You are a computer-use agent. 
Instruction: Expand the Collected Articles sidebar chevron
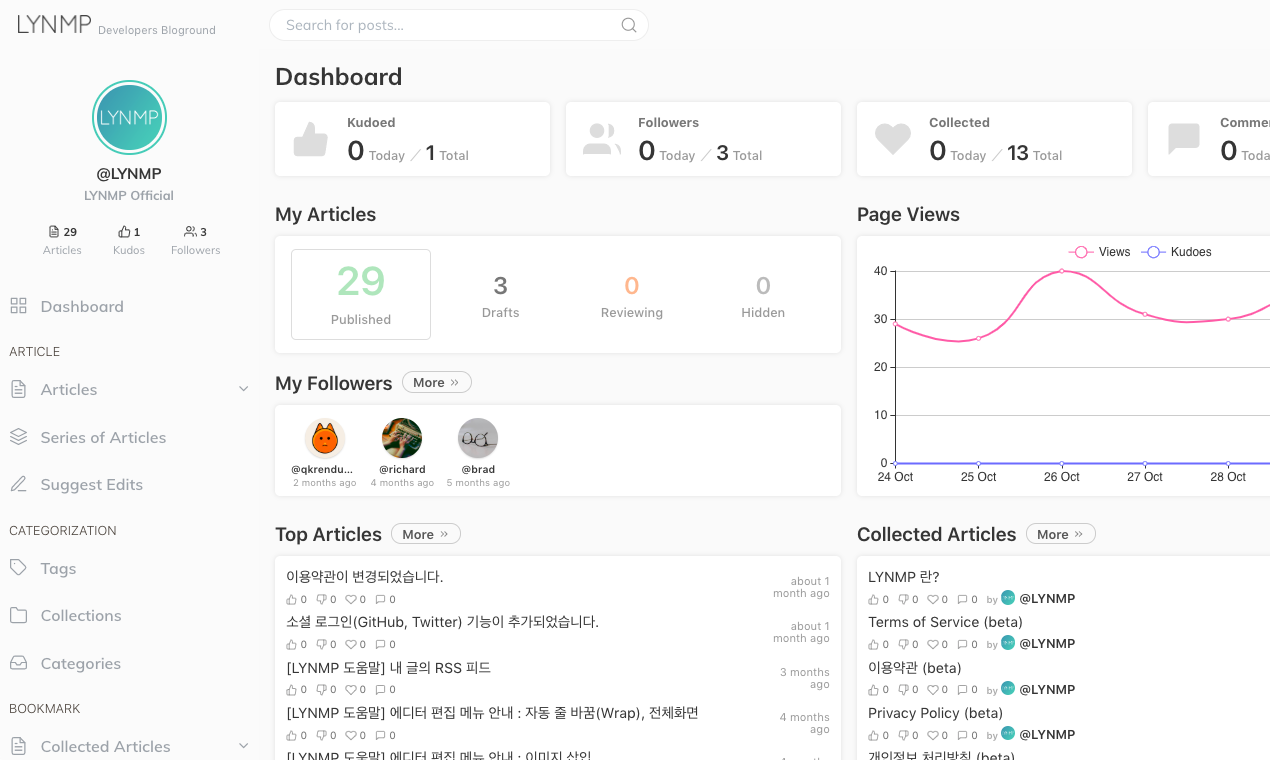(x=243, y=746)
